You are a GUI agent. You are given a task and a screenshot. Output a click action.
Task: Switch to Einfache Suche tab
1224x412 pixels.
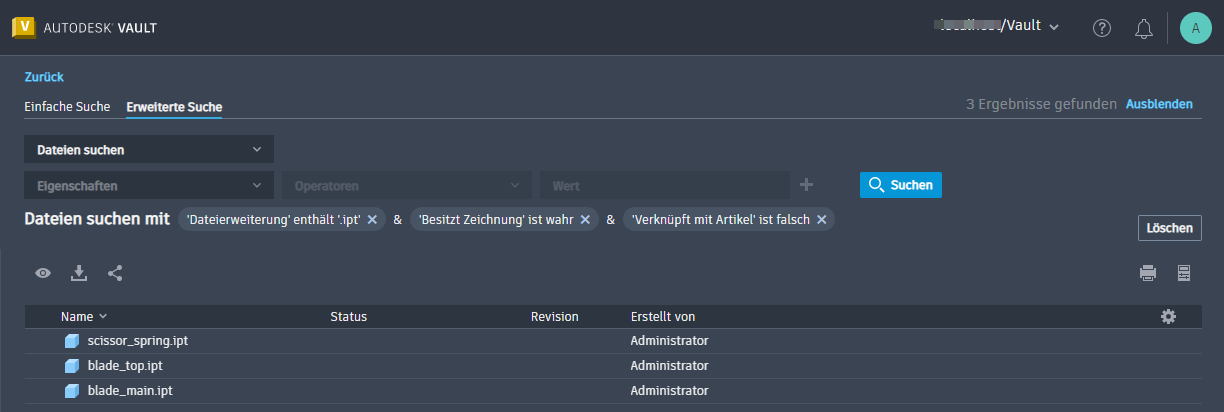pos(67,107)
